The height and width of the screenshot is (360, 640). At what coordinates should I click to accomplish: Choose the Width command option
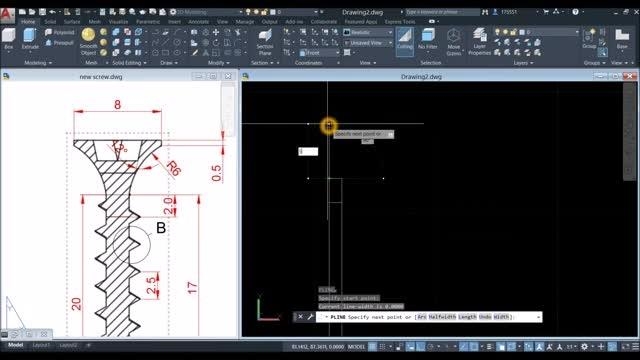pyautogui.click(x=501, y=317)
